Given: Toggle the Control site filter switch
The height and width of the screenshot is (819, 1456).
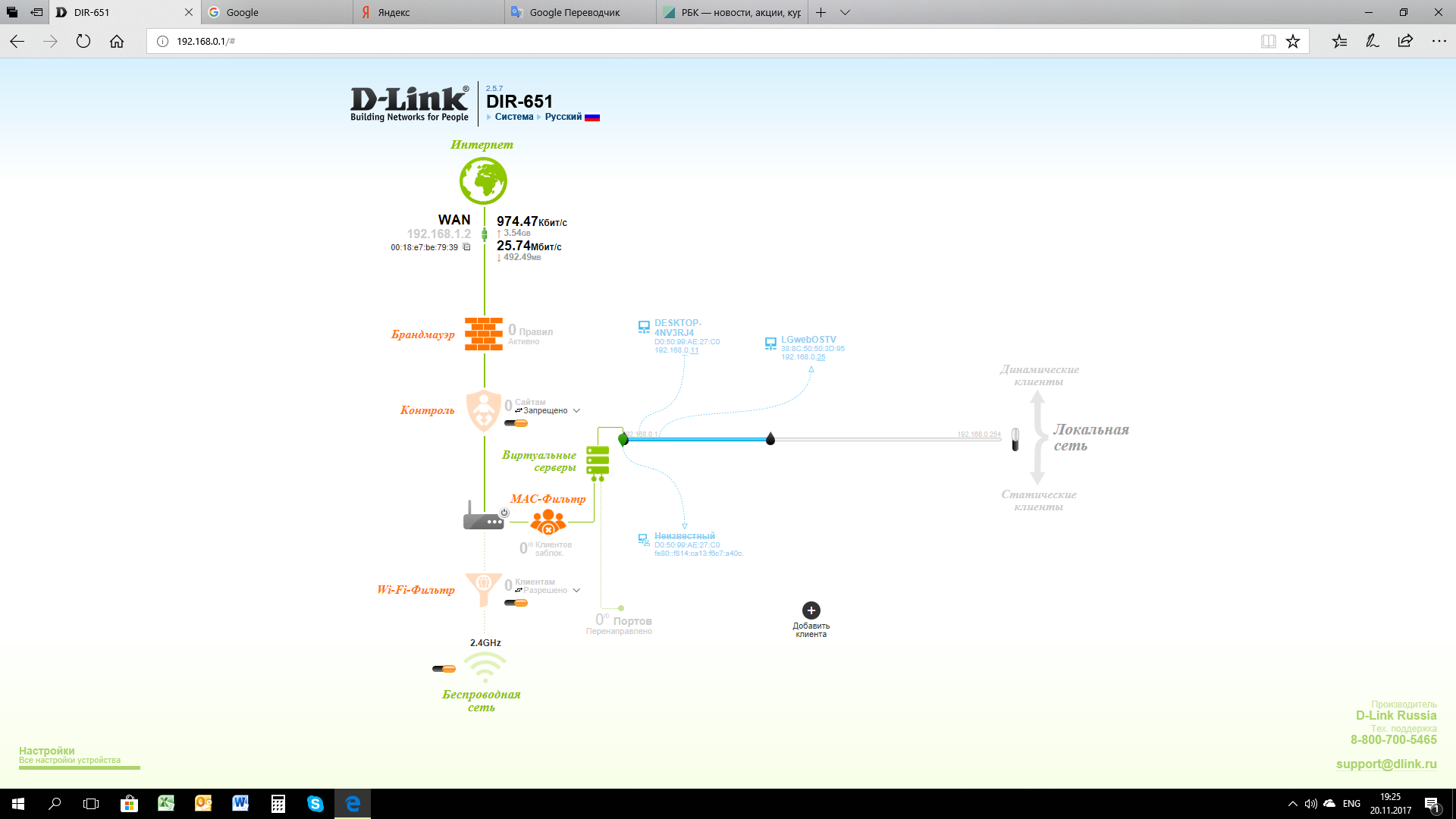Looking at the screenshot, I should click(516, 423).
